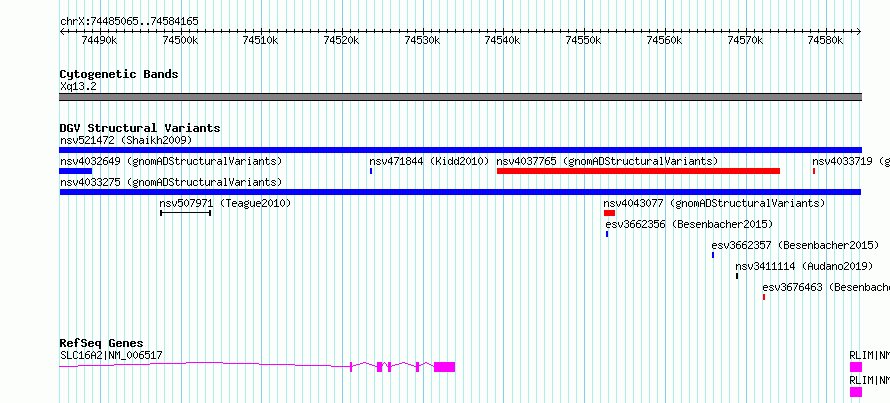Click the nsv521472 (Shaikh2009) variant label
Viewport: 890px width, 403px height.
pos(126,140)
